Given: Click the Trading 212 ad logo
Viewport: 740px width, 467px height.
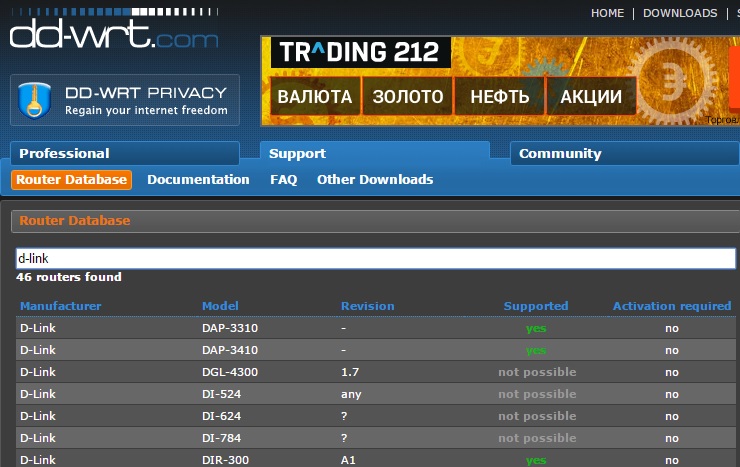Looking at the screenshot, I should pos(361,52).
